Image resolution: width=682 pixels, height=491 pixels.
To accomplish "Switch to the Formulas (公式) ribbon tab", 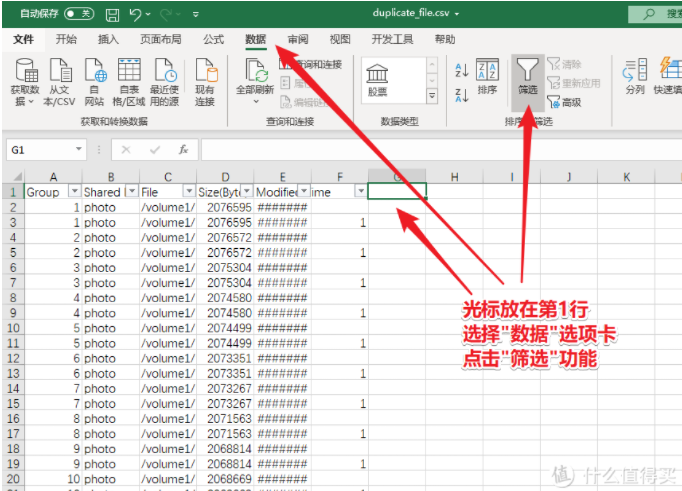I will coord(213,40).
